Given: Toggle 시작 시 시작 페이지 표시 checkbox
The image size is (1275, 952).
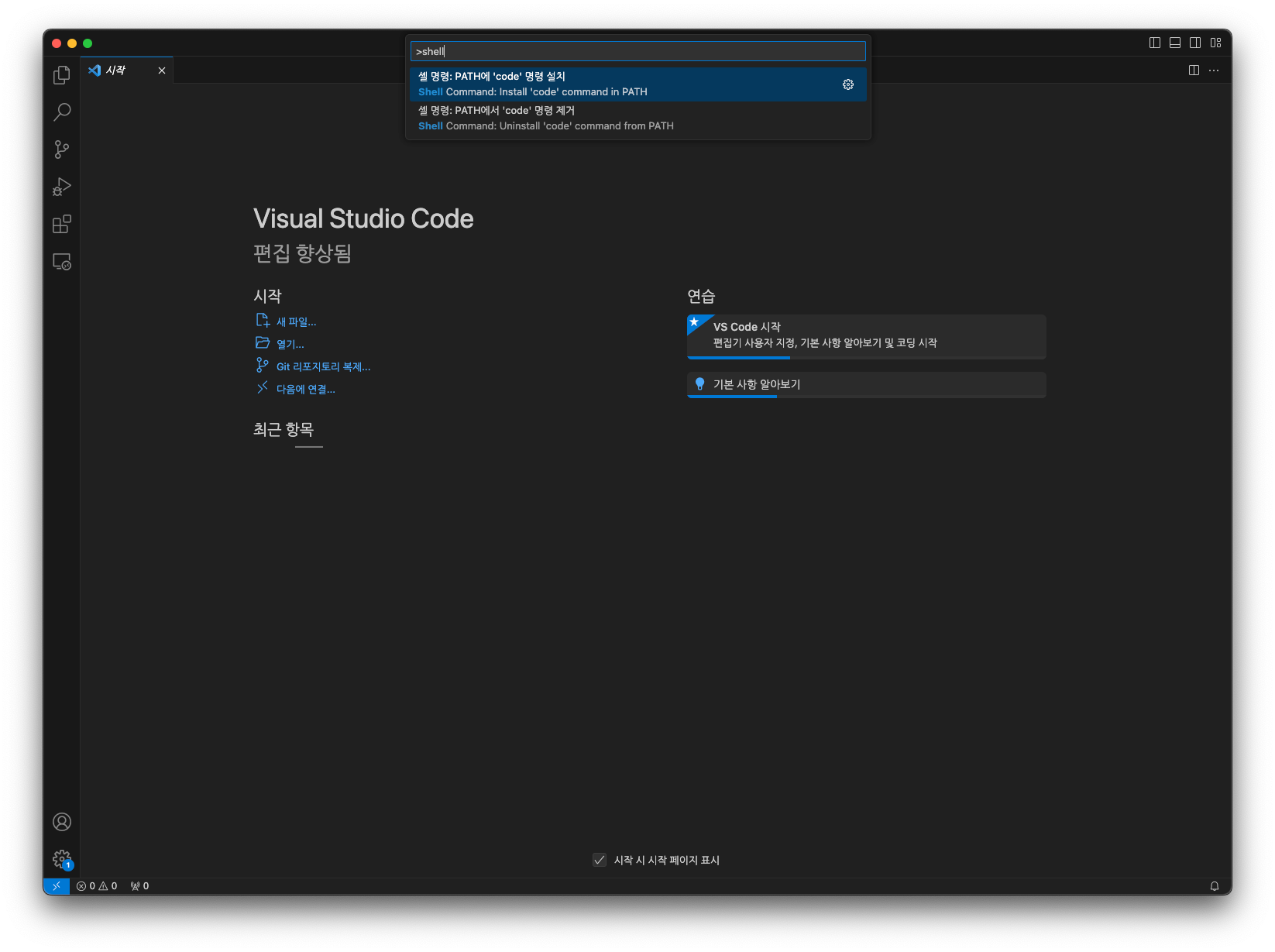Looking at the screenshot, I should [x=600, y=860].
